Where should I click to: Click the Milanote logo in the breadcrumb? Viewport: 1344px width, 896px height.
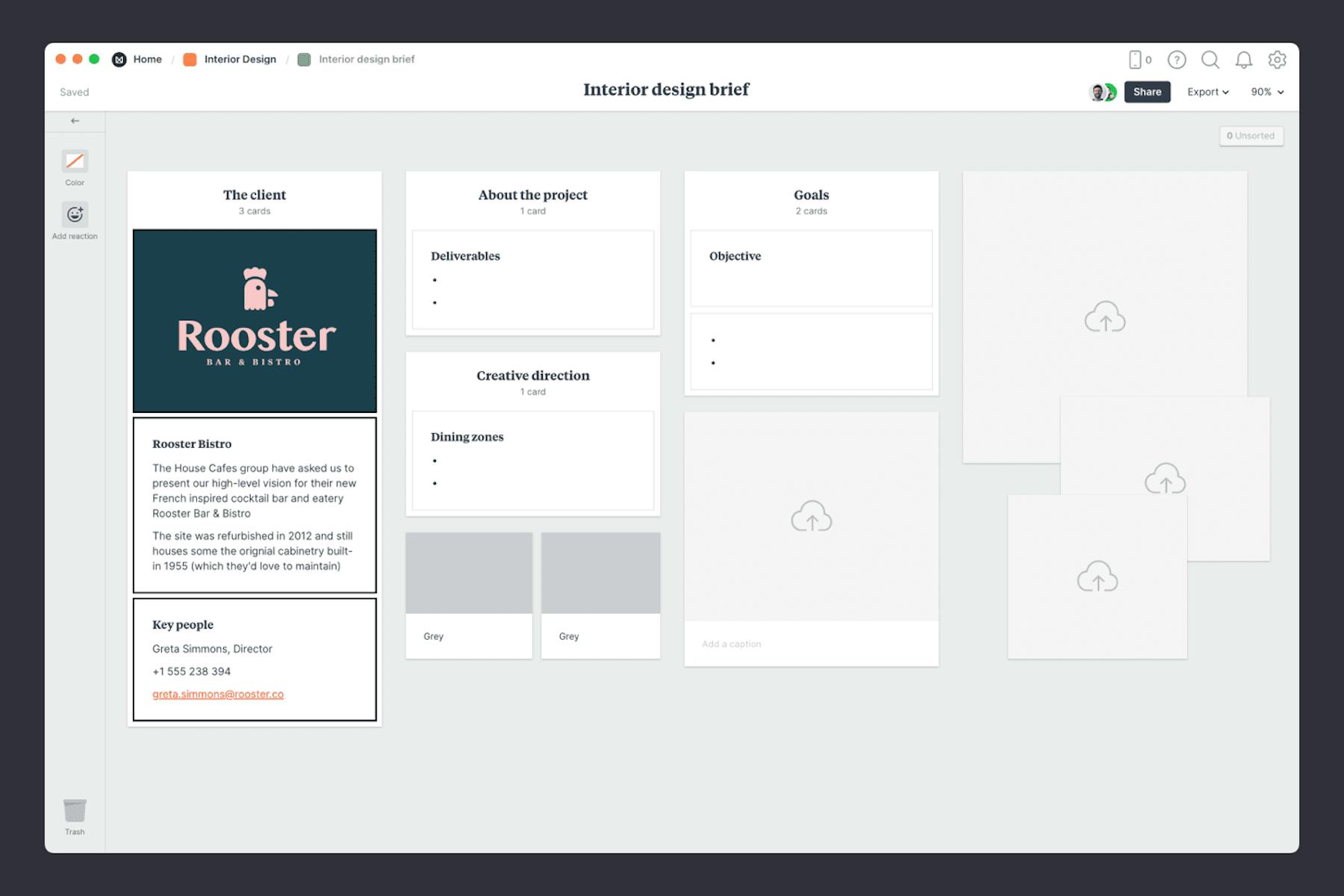coord(119,59)
